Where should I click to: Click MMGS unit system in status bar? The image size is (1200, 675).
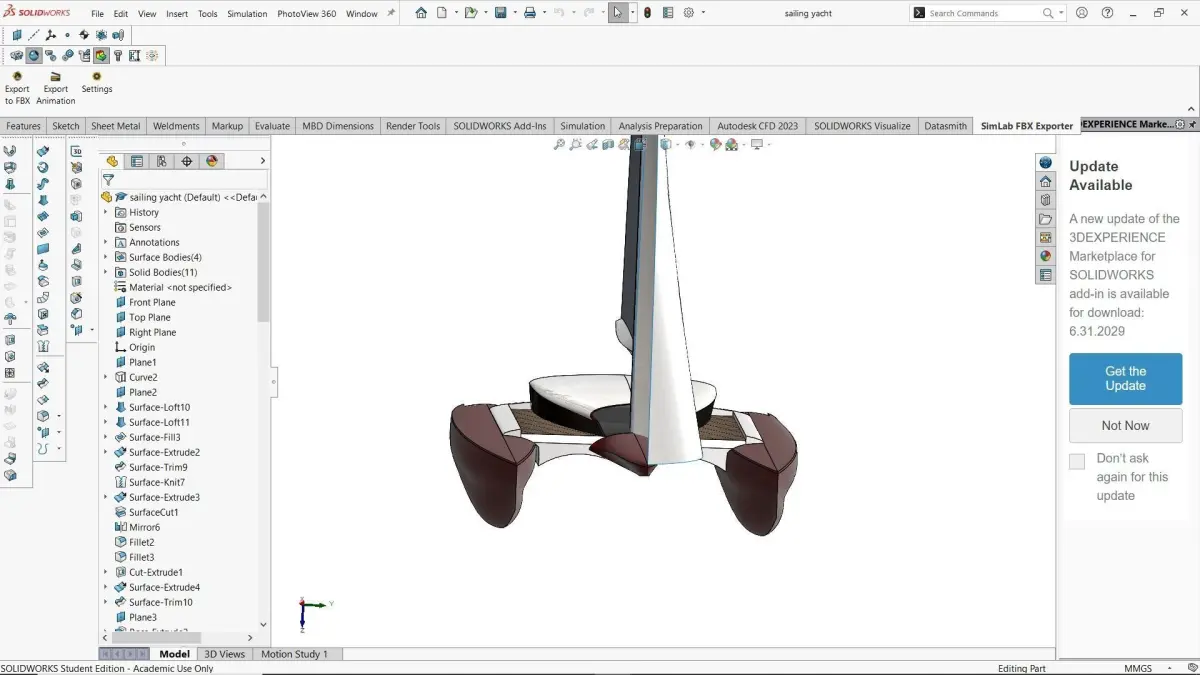click(1138, 668)
